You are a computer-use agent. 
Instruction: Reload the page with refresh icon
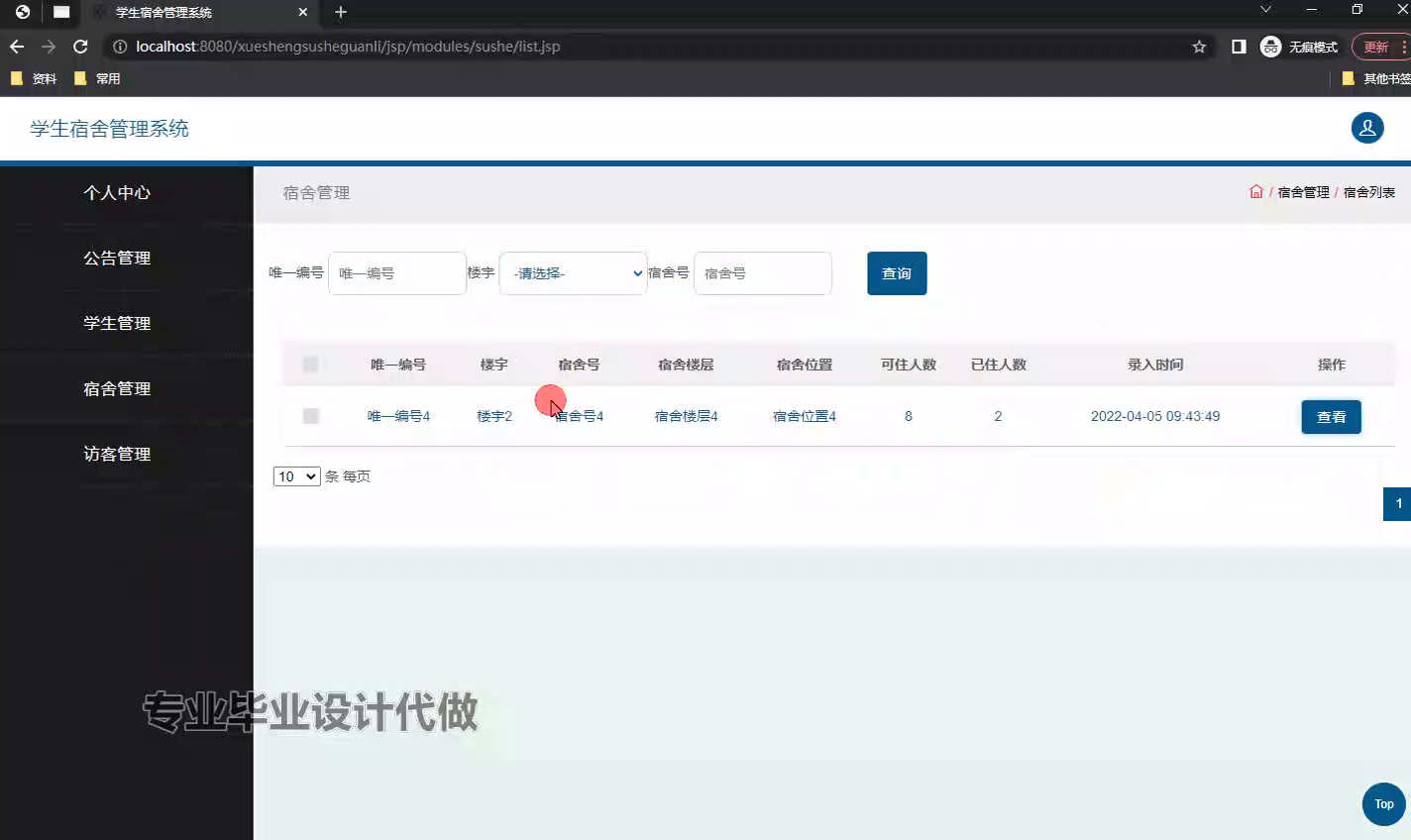(x=81, y=47)
